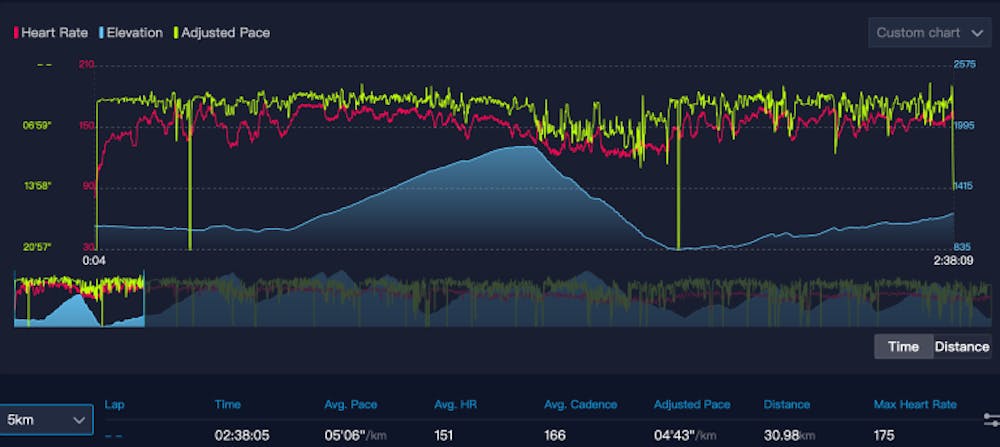Open table column settings sliders icon
Viewport: 1000px width, 447px height.
click(990, 420)
